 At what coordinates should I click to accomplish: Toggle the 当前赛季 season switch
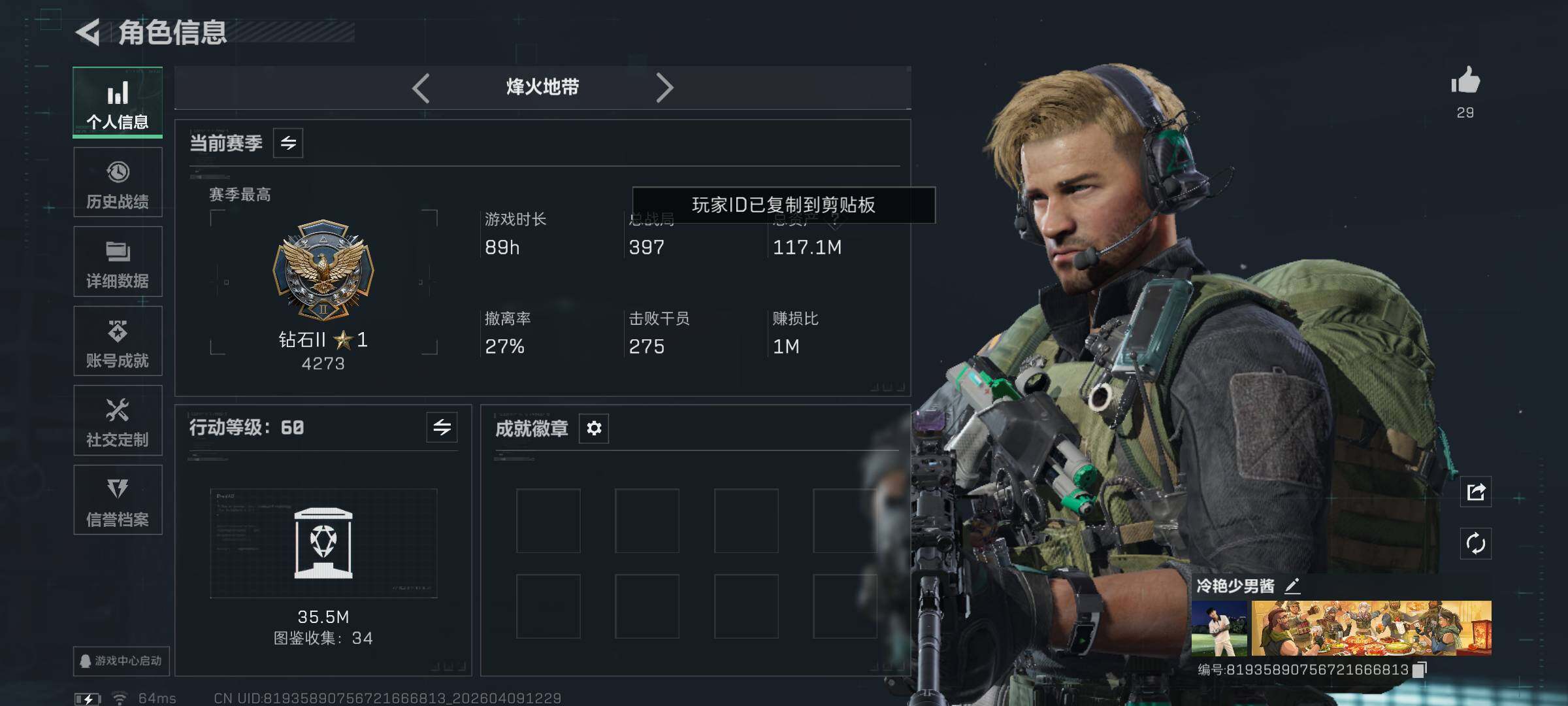pos(288,143)
